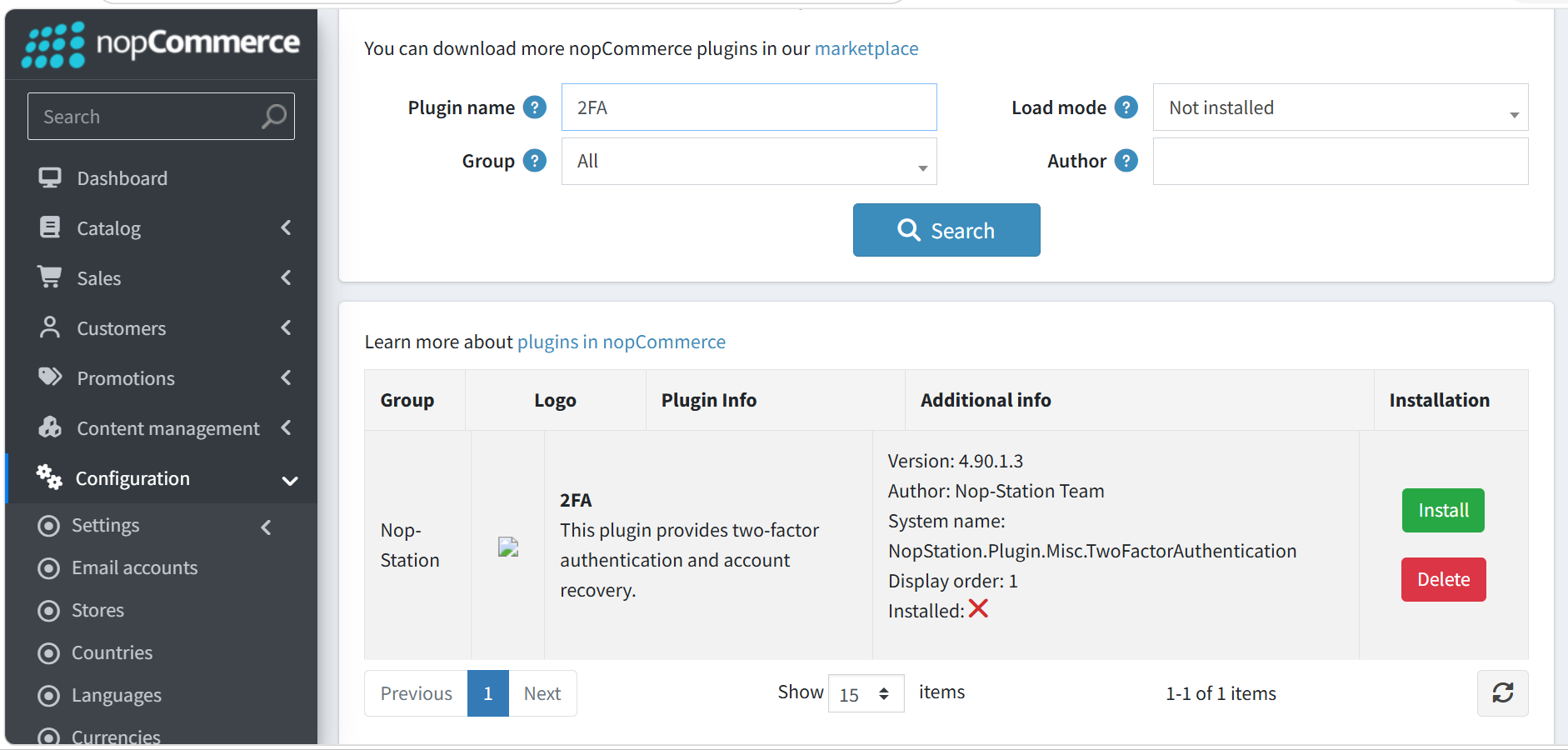Click the Customers person icon

[x=50, y=327]
